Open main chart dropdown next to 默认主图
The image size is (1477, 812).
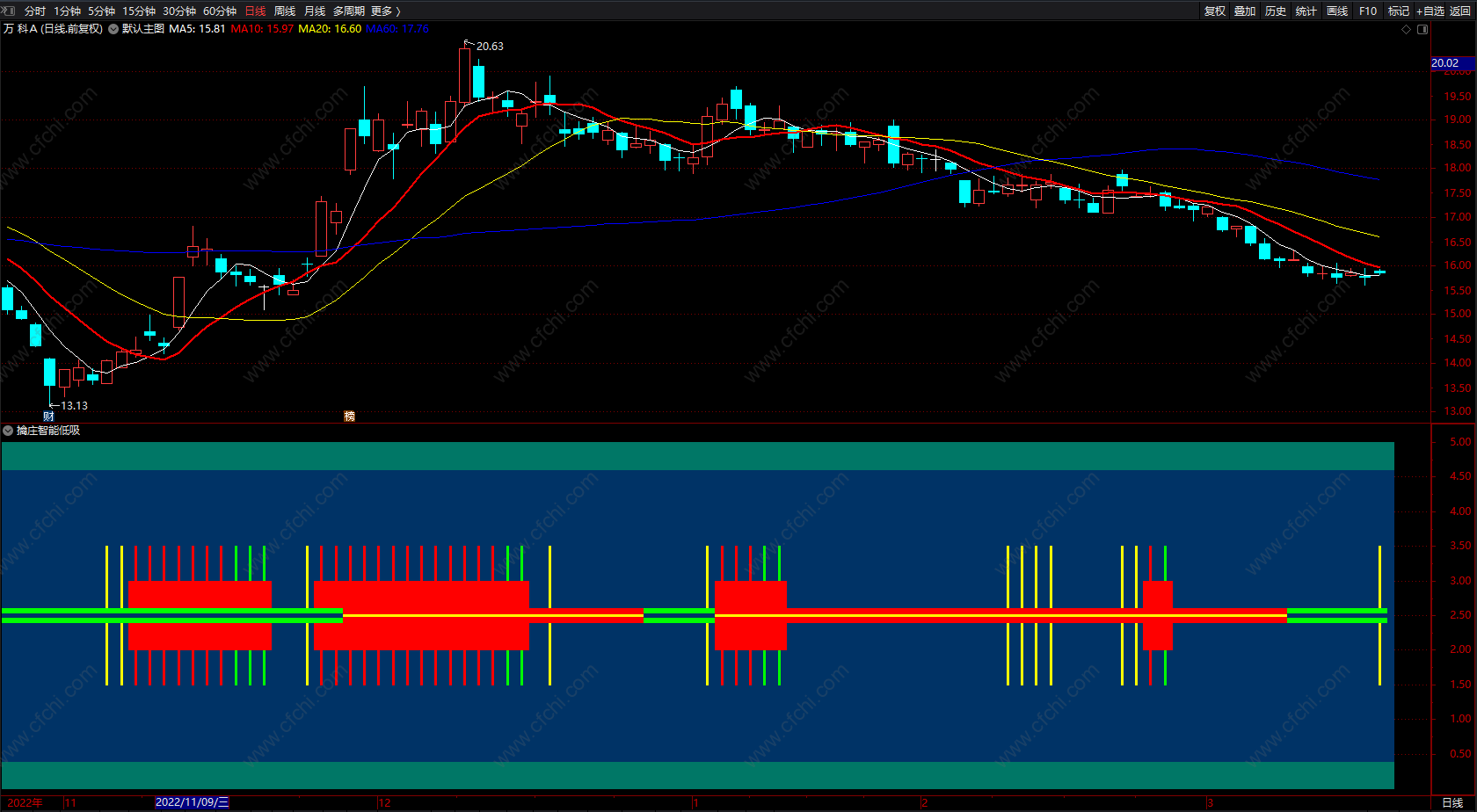pos(113,29)
